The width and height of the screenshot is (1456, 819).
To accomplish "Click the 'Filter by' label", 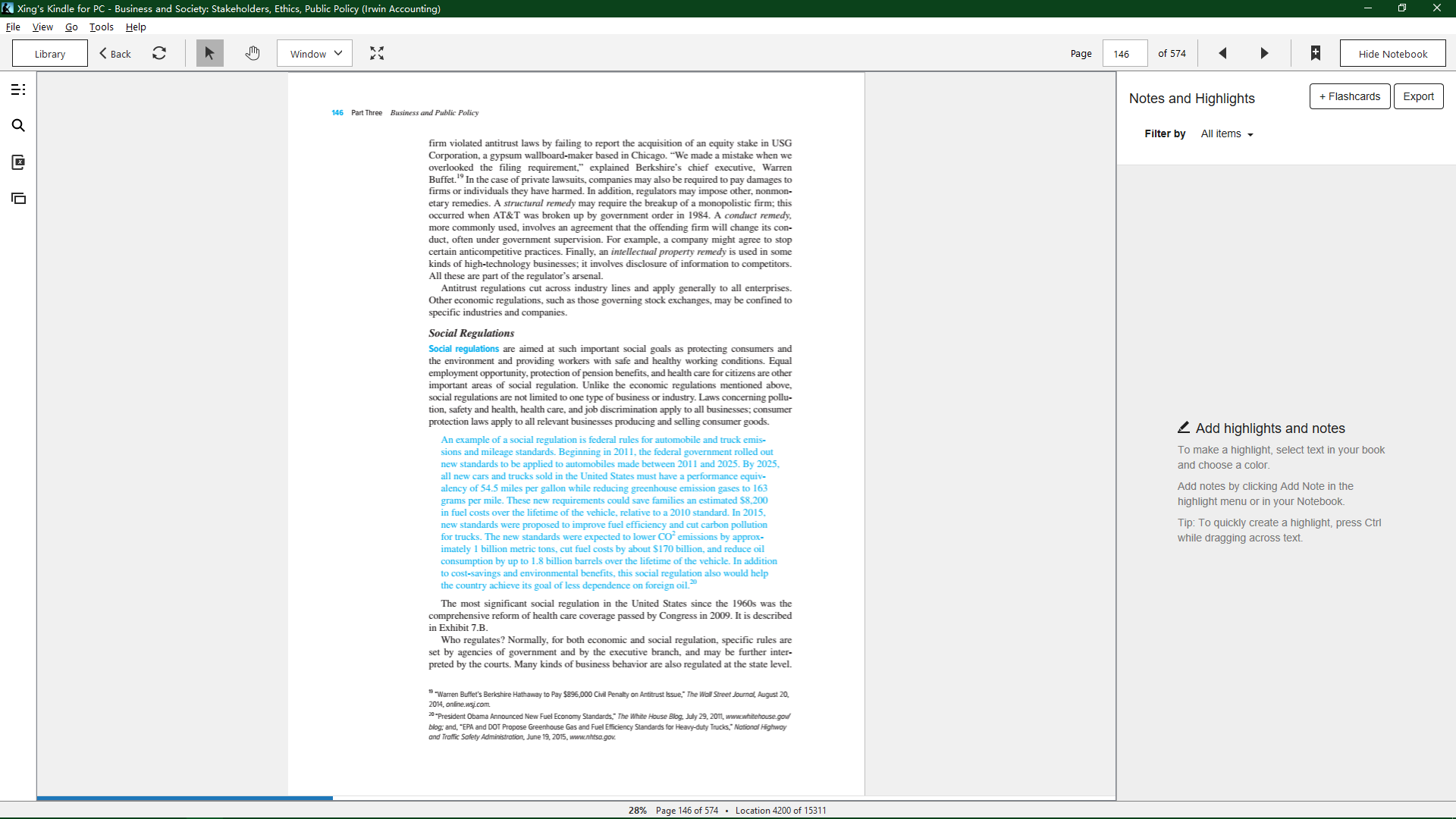I will pyautogui.click(x=1165, y=133).
